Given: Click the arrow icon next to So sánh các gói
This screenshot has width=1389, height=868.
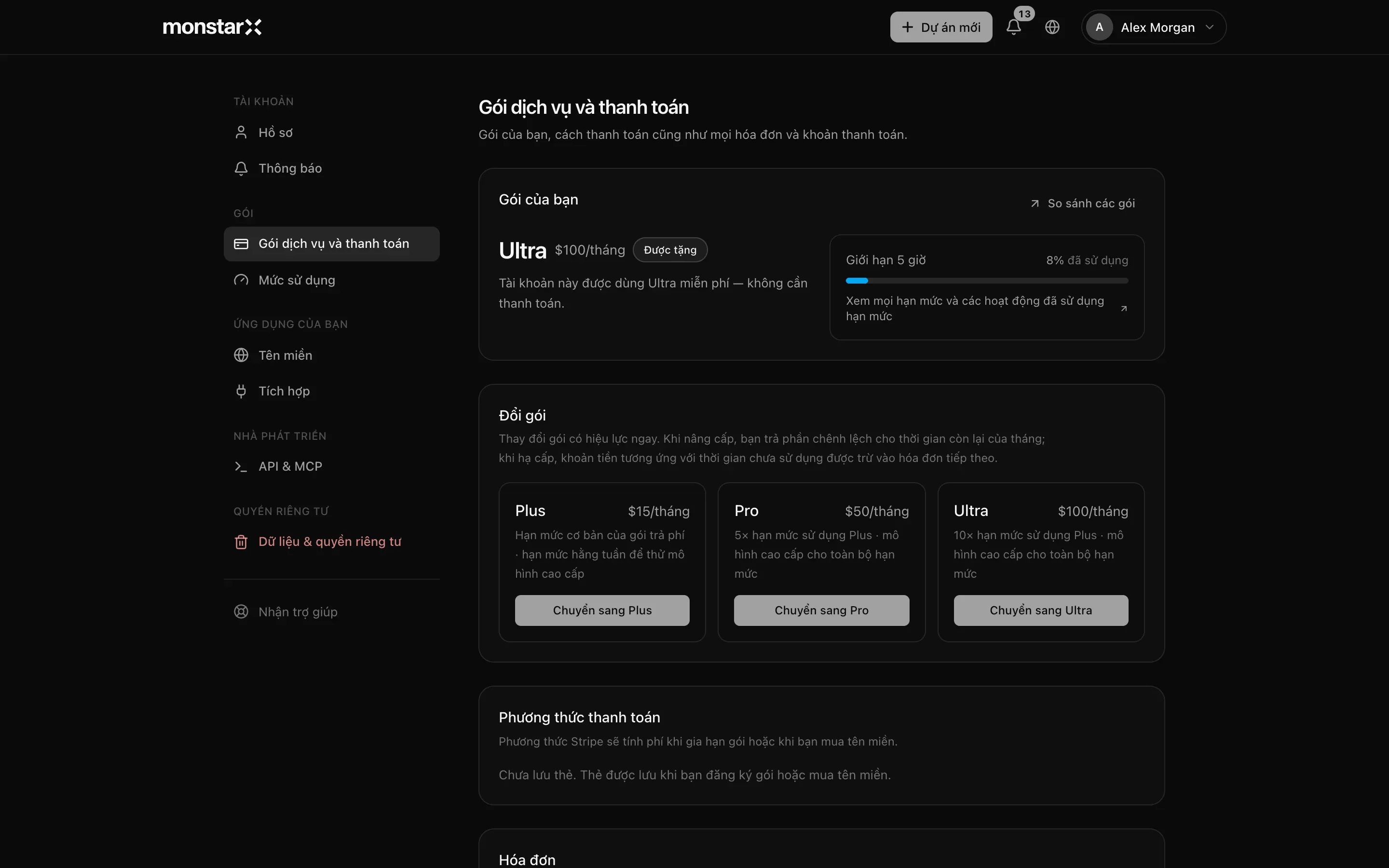Looking at the screenshot, I should (1035, 204).
